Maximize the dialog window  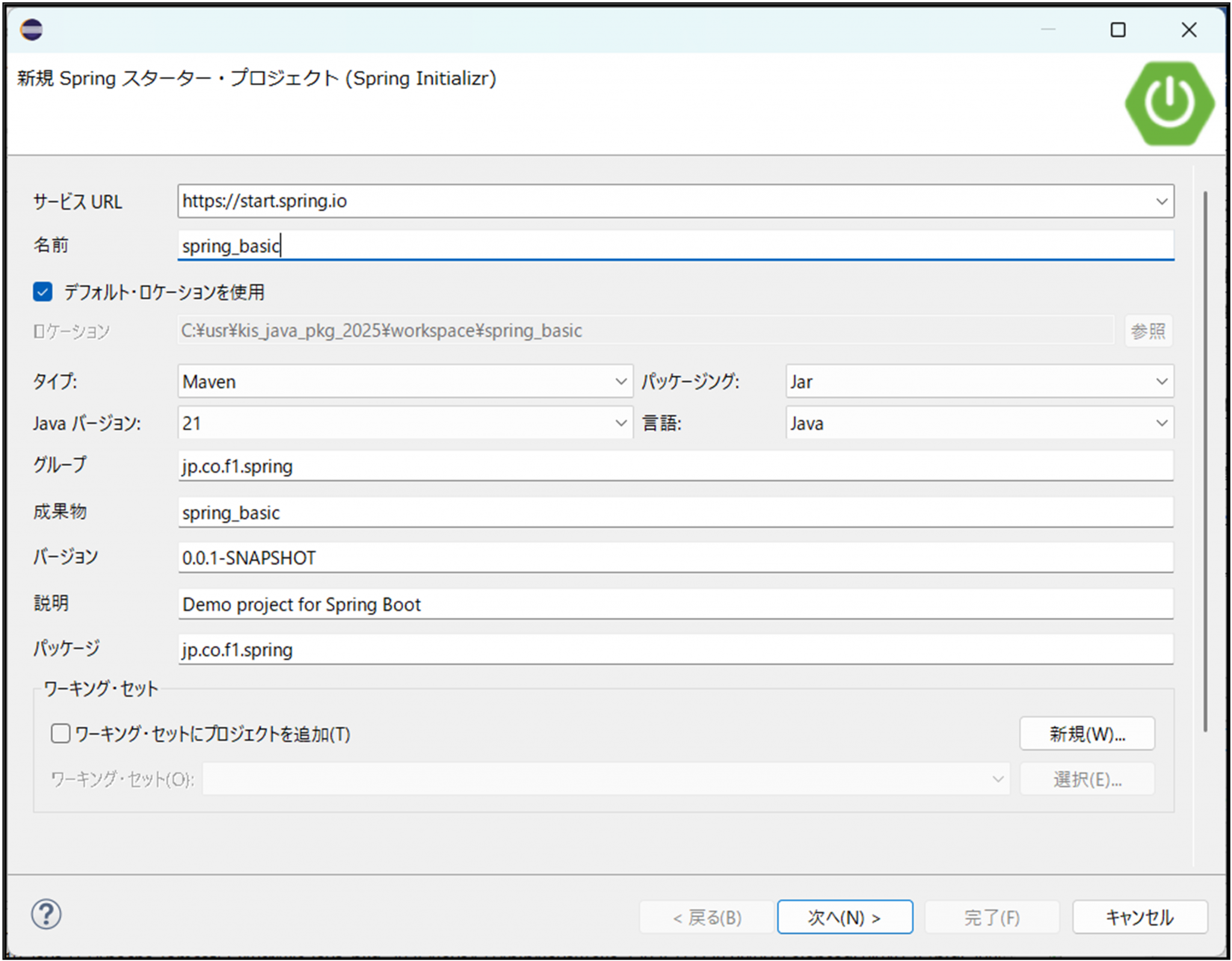click(x=1118, y=29)
